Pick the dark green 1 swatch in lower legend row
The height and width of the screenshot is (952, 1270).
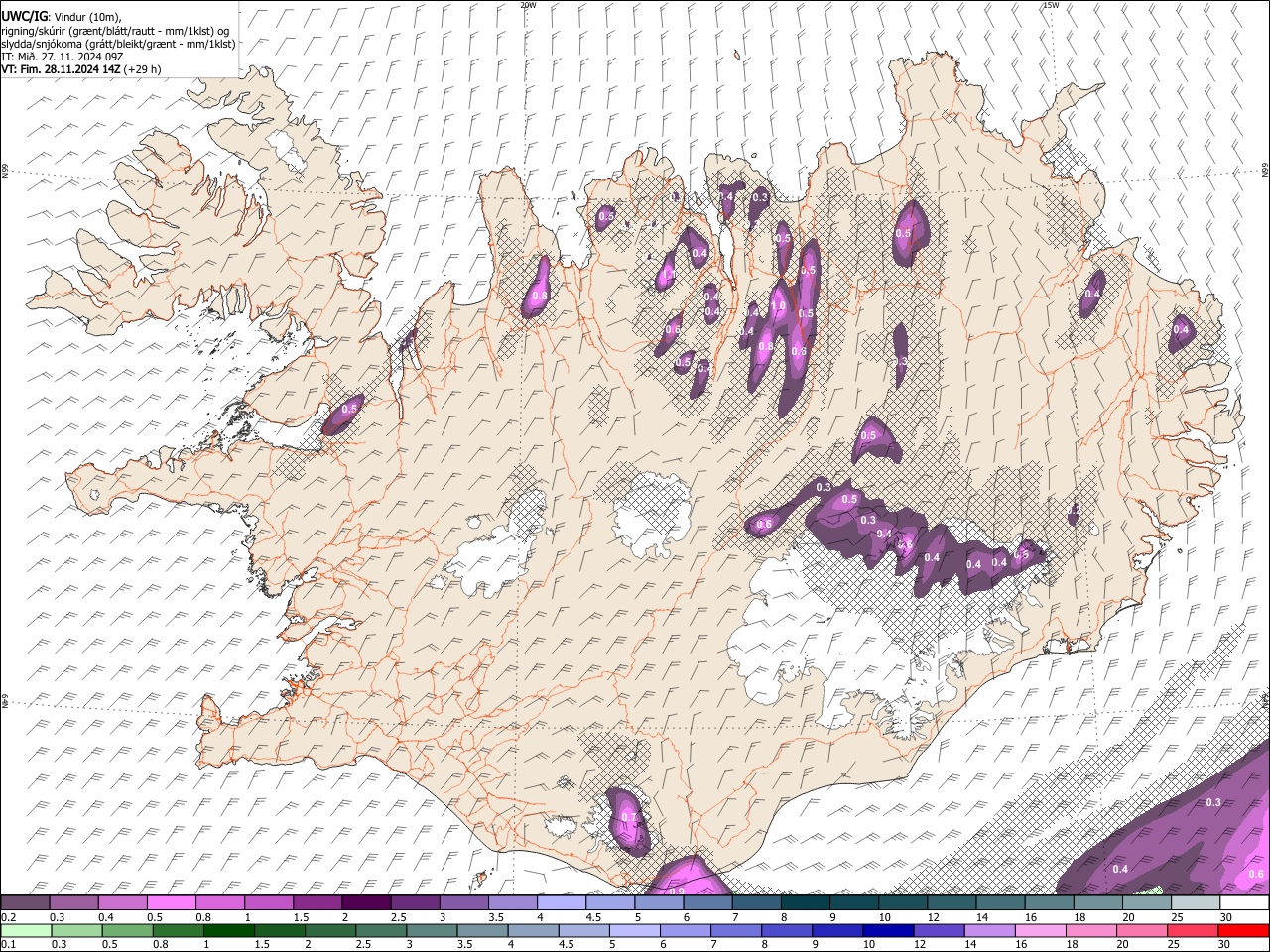pos(228,930)
